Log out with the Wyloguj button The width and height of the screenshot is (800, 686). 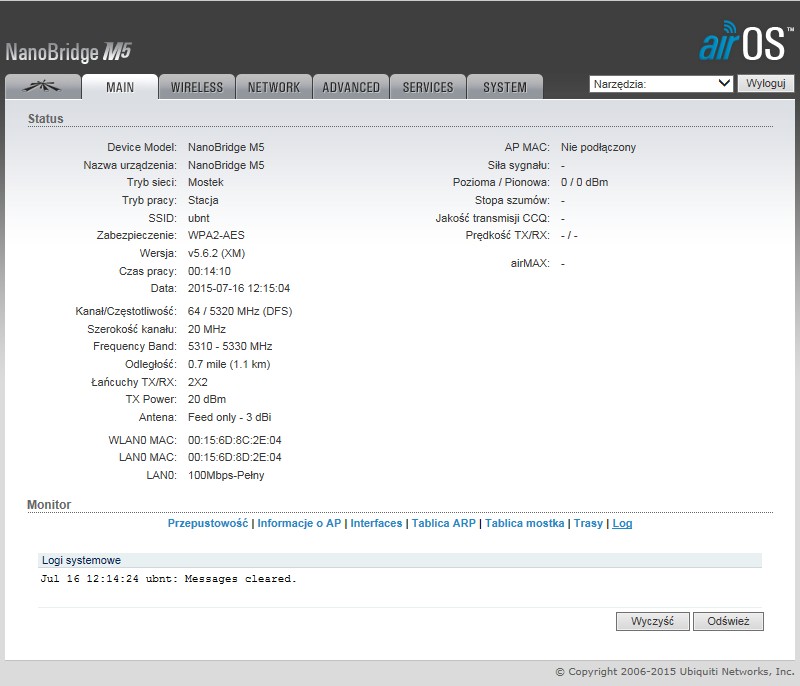pos(766,84)
